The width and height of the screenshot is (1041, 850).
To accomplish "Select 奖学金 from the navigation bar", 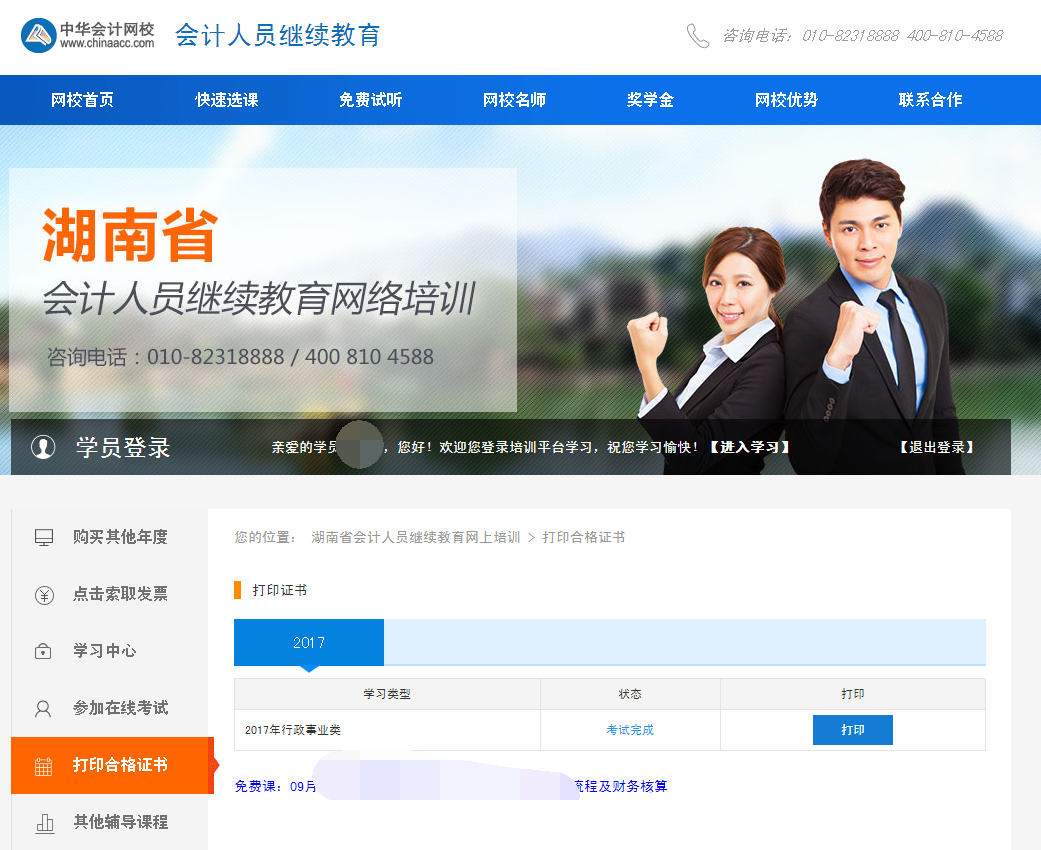I will [x=650, y=100].
